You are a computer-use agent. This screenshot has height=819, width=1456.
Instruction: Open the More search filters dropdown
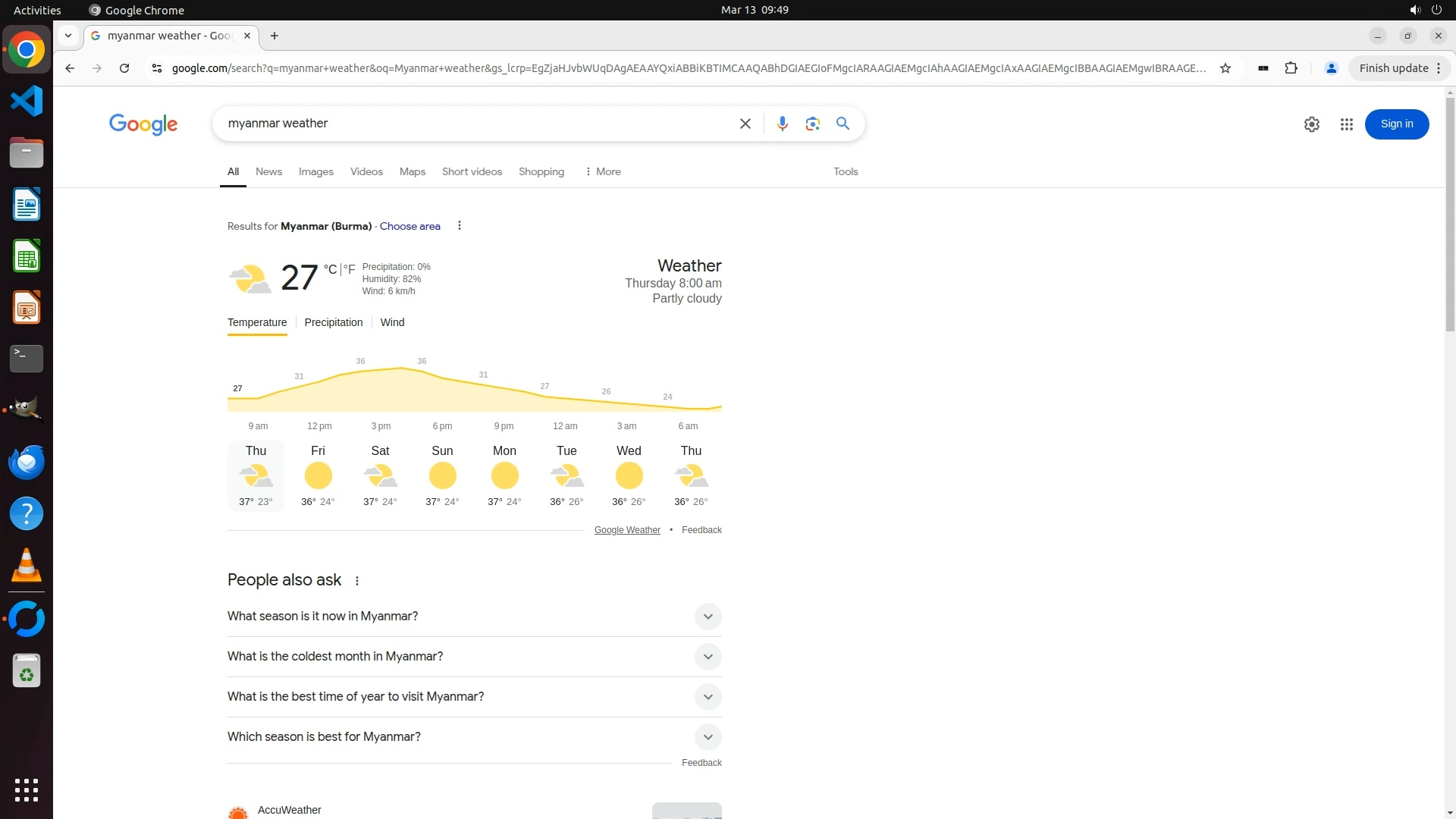click(x=603, y=172)
